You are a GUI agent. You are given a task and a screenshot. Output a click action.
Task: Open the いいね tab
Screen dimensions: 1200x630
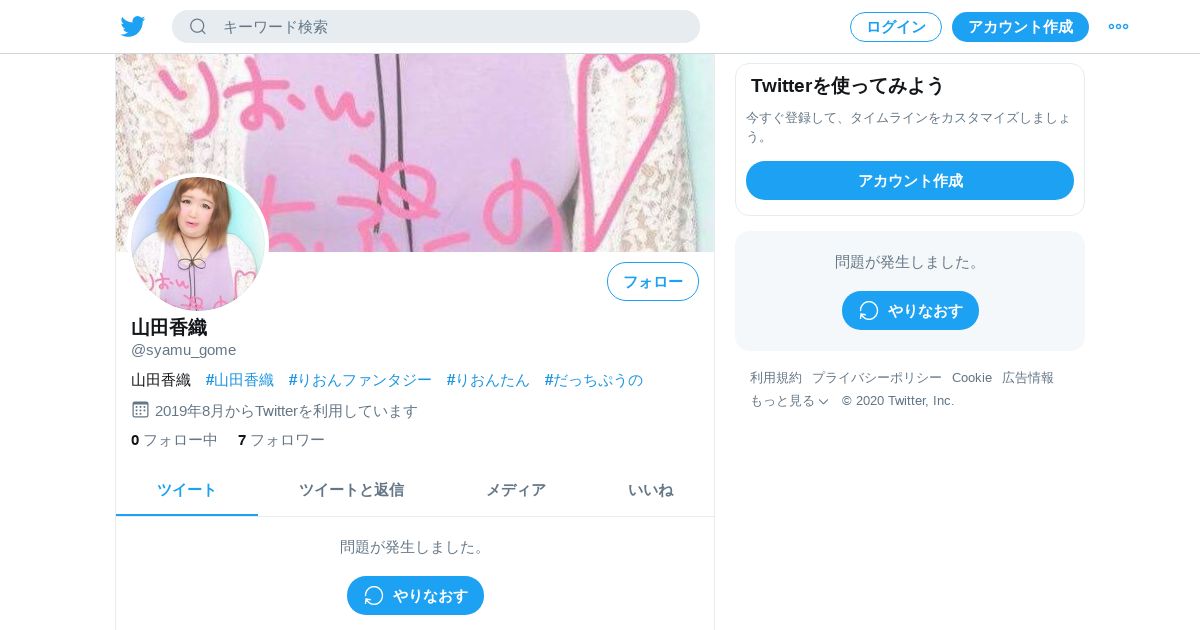point(650,490)
